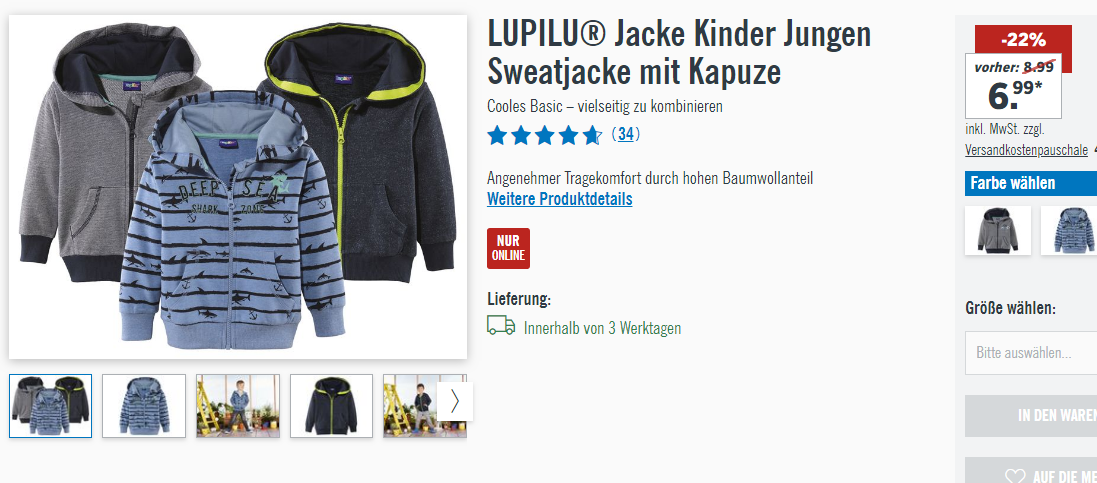The image size is (1097, 483).
Task: Click the star rating icons
Action: click(x=545, y=135)
